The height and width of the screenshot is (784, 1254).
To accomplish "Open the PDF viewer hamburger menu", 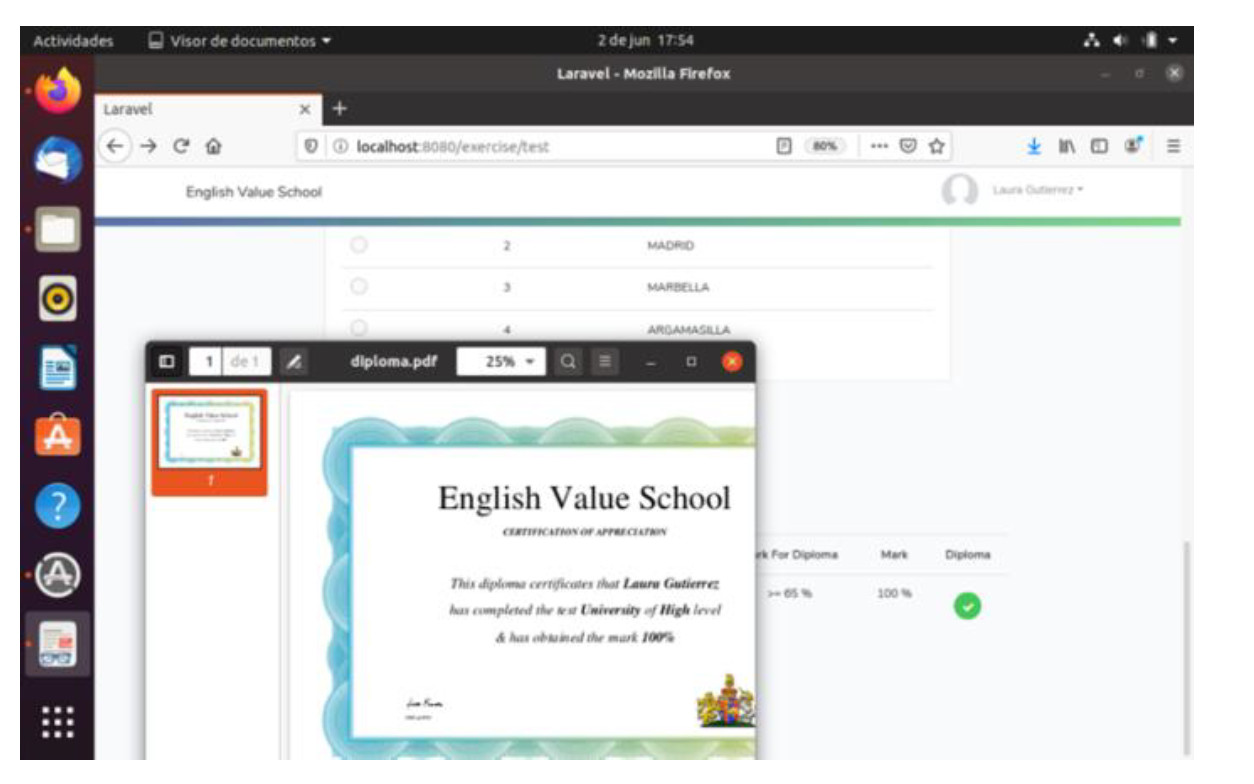I will pos(603,362).
